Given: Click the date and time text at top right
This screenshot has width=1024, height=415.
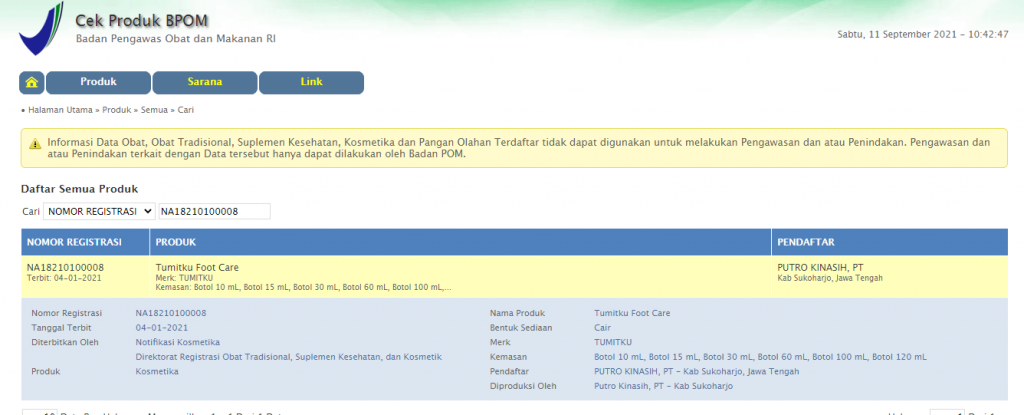Looking at the screenshot, I should coord(923,35).
